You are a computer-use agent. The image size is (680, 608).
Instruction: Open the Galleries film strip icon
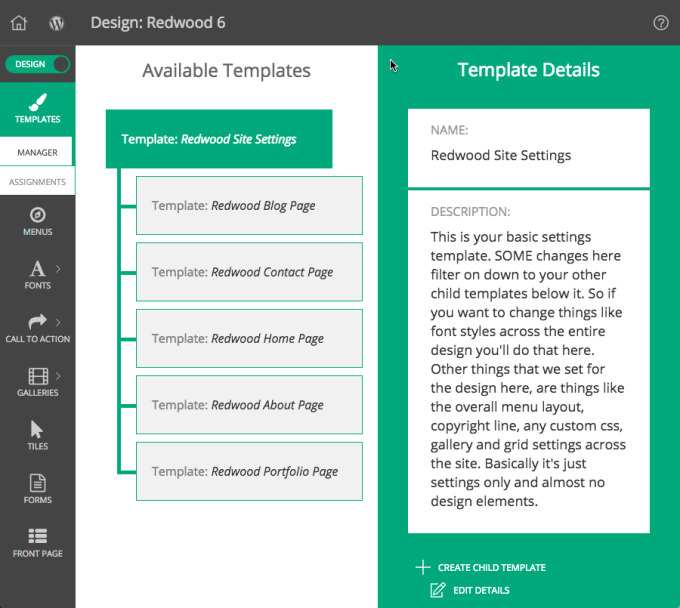(38, 376)
